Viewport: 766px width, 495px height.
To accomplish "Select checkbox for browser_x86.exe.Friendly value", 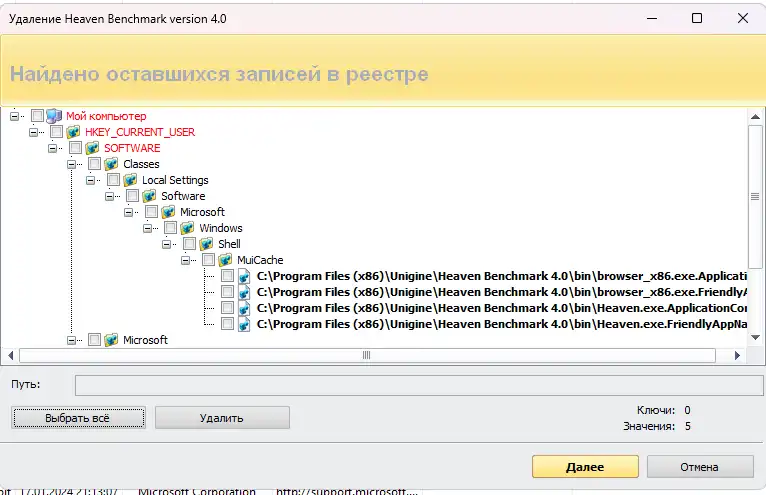I will coord(227,292).
